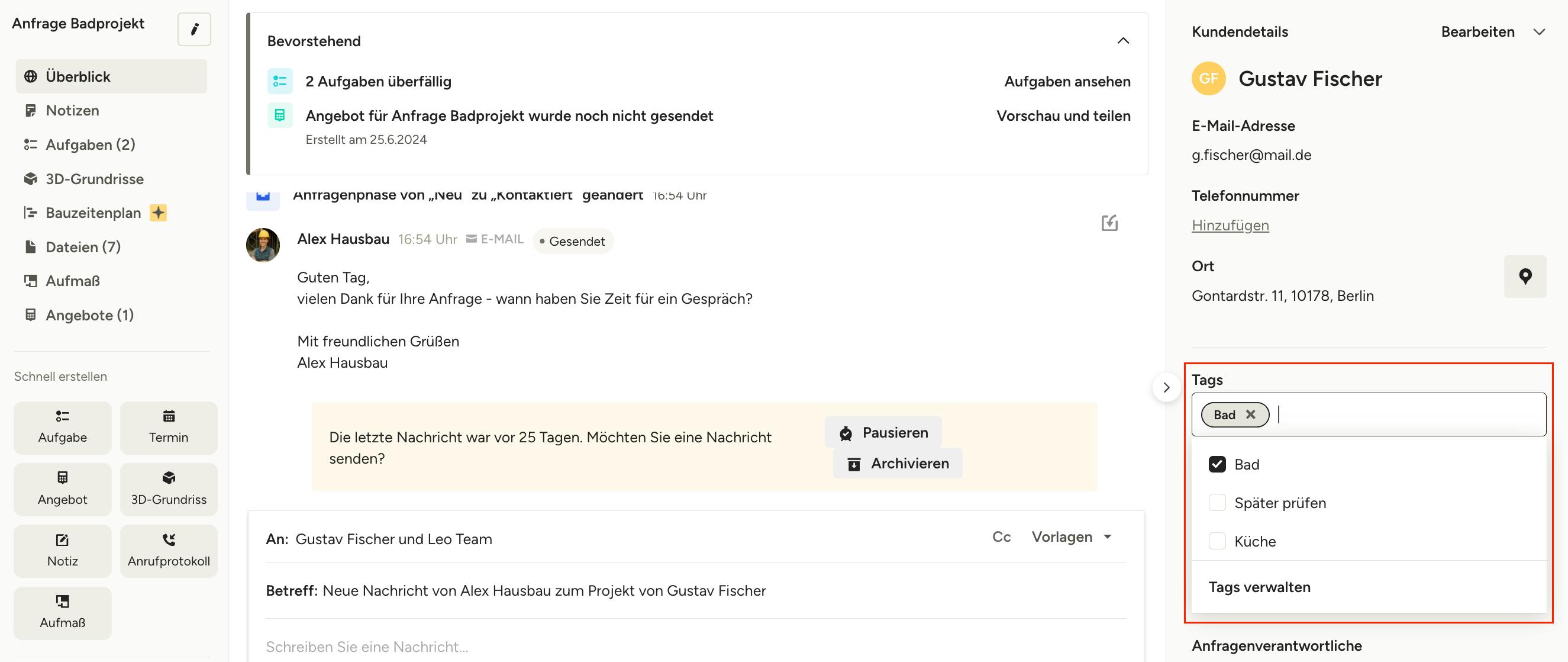The height and width of the screenshot is (662, 1568).
Task: Click the note icon on Alex Hausbau's email
Action: [x=1109, y=223]
